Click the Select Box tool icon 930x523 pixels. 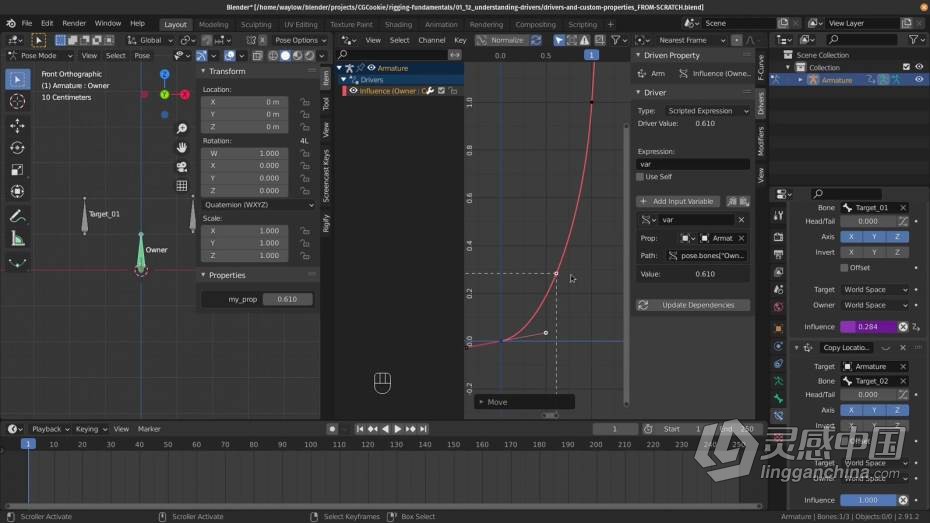tap(17, 79)
